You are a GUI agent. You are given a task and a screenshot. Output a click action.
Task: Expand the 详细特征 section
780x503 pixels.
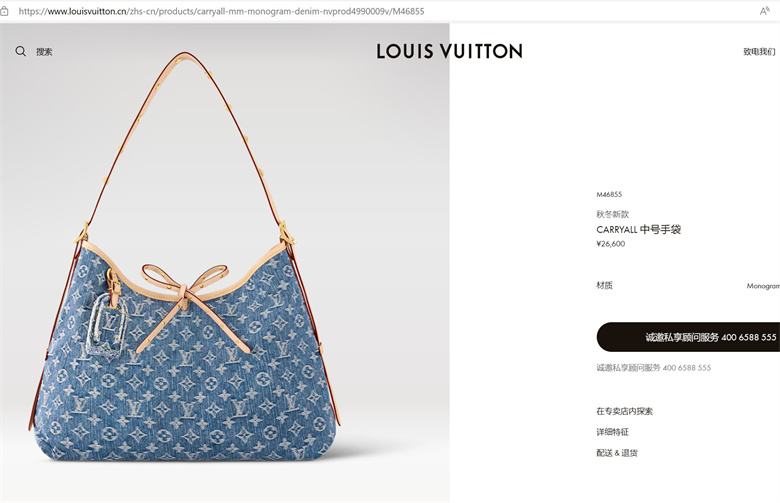(x=612, y=432)
